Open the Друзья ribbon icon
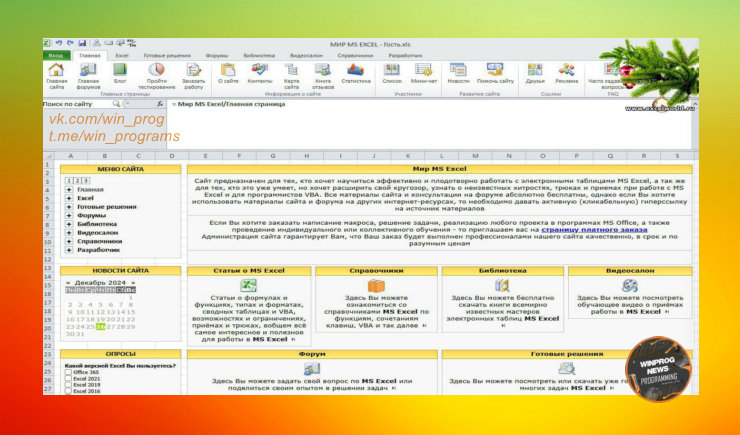This screenshot has height=435, width=740. (535, 70)
